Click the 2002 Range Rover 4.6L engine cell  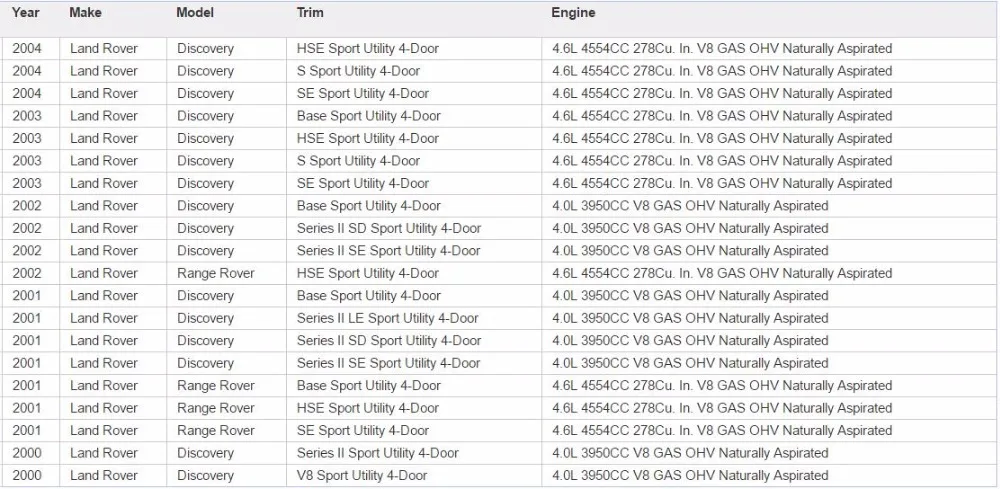coord(722,273)
